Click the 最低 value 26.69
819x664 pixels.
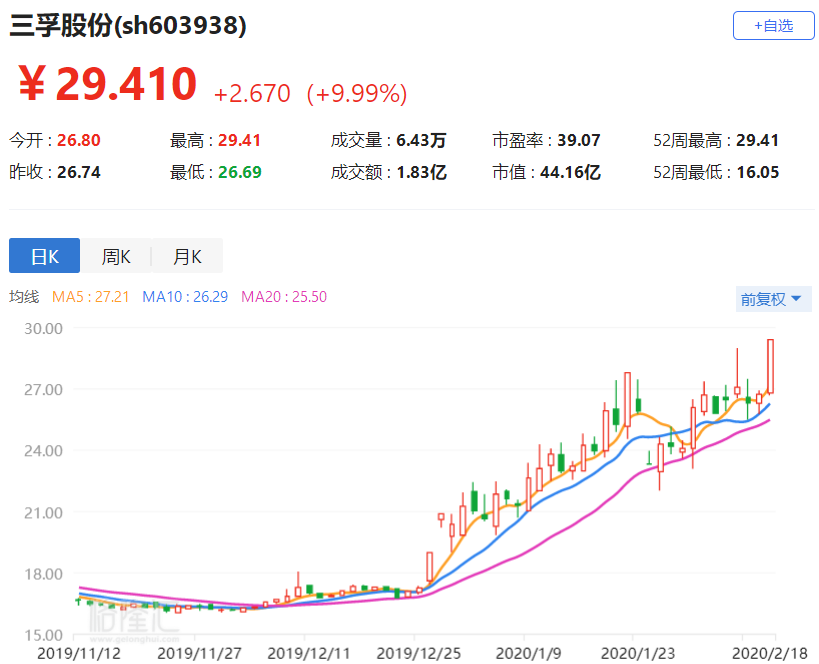(239, 172)
